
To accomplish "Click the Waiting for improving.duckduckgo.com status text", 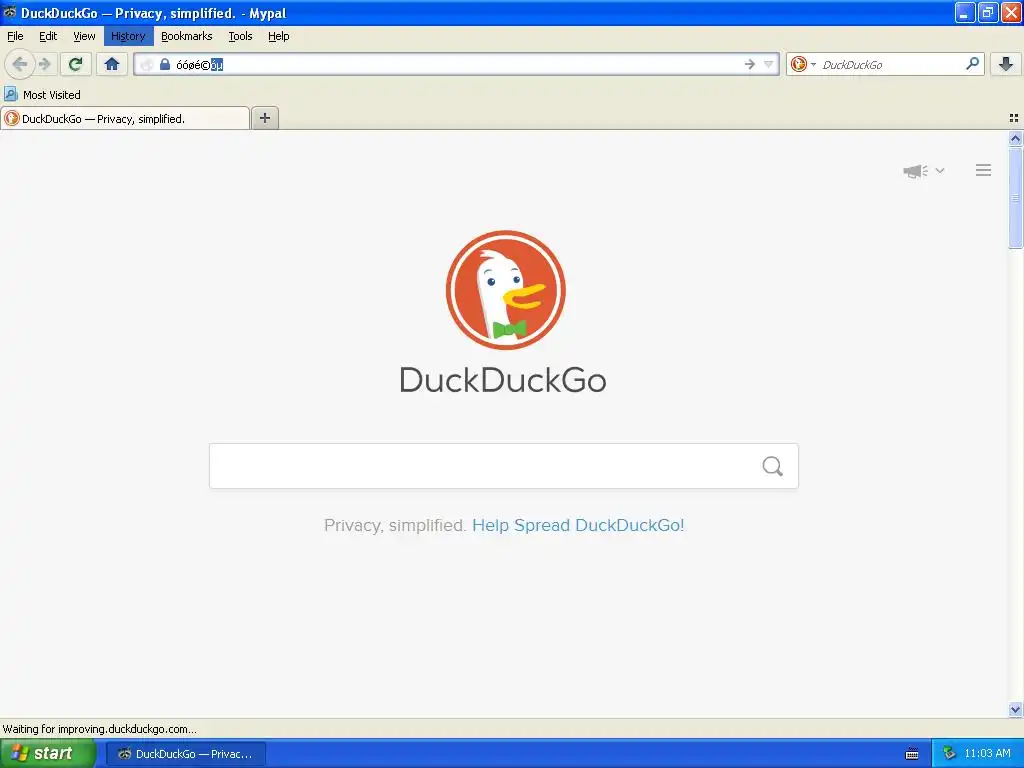I will pos(99,729).
